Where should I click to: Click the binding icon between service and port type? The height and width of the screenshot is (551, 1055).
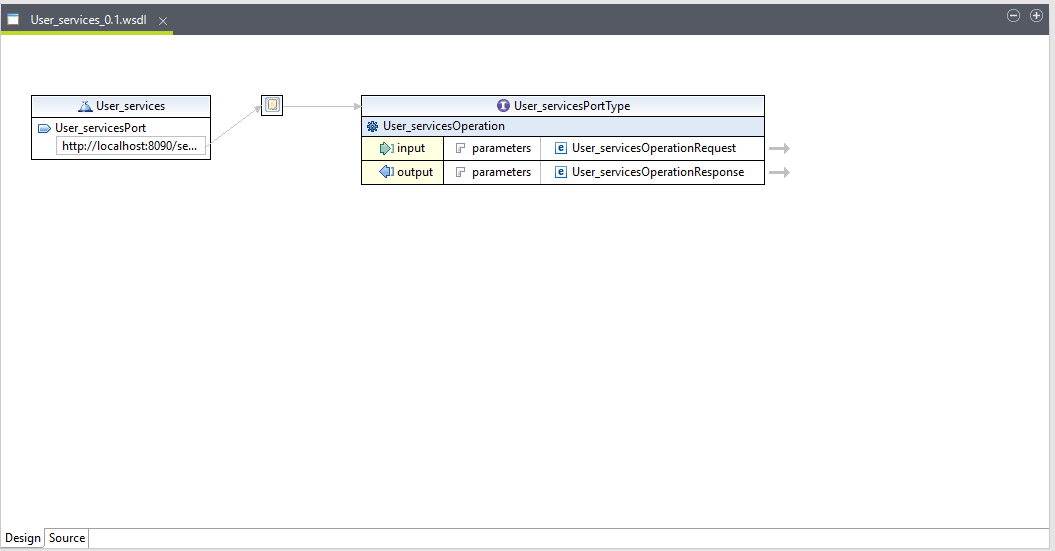click(272, 105)
